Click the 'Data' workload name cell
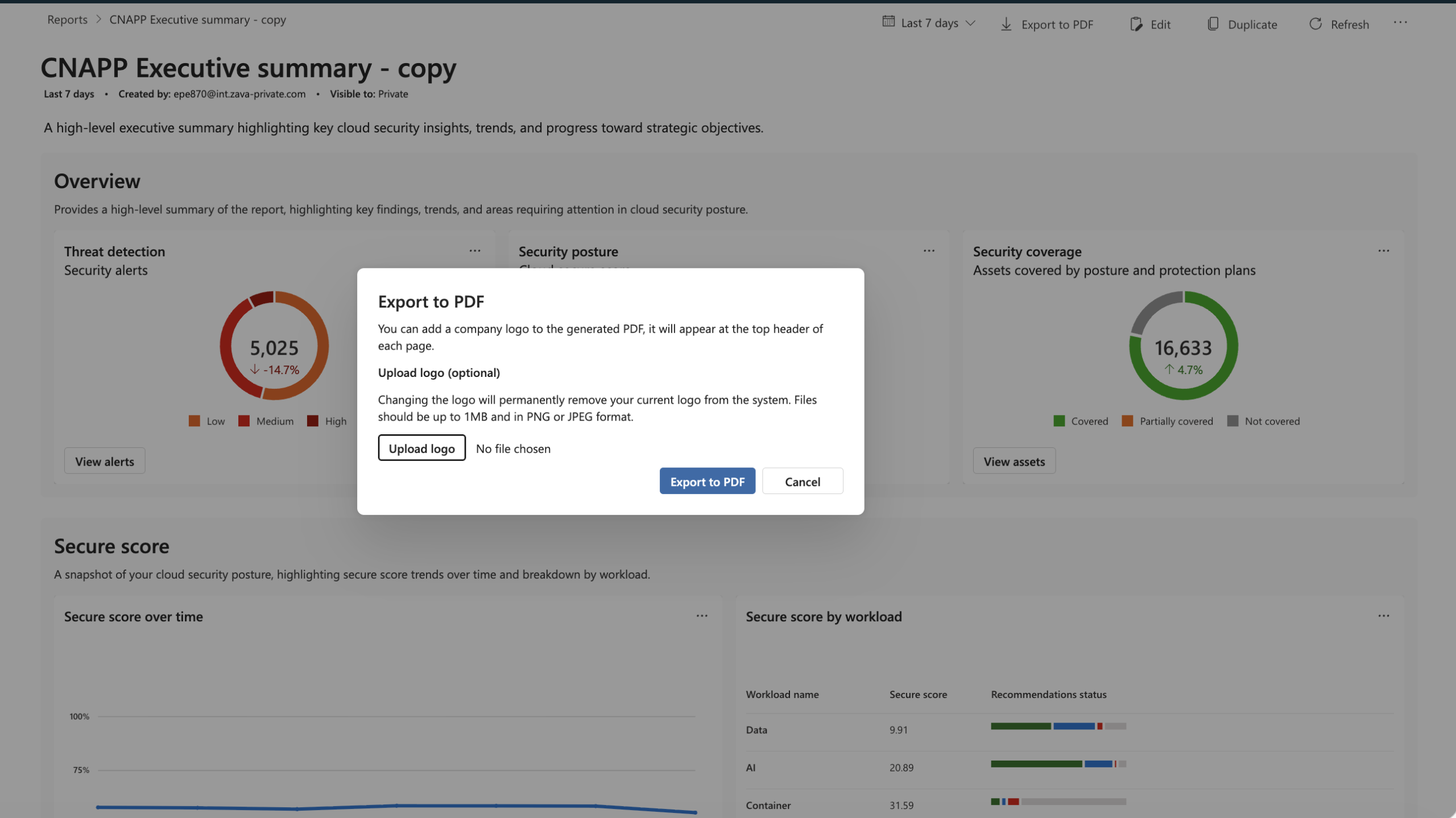The image size is (1456, 818). pyautogui.click(x=756, y=730)
